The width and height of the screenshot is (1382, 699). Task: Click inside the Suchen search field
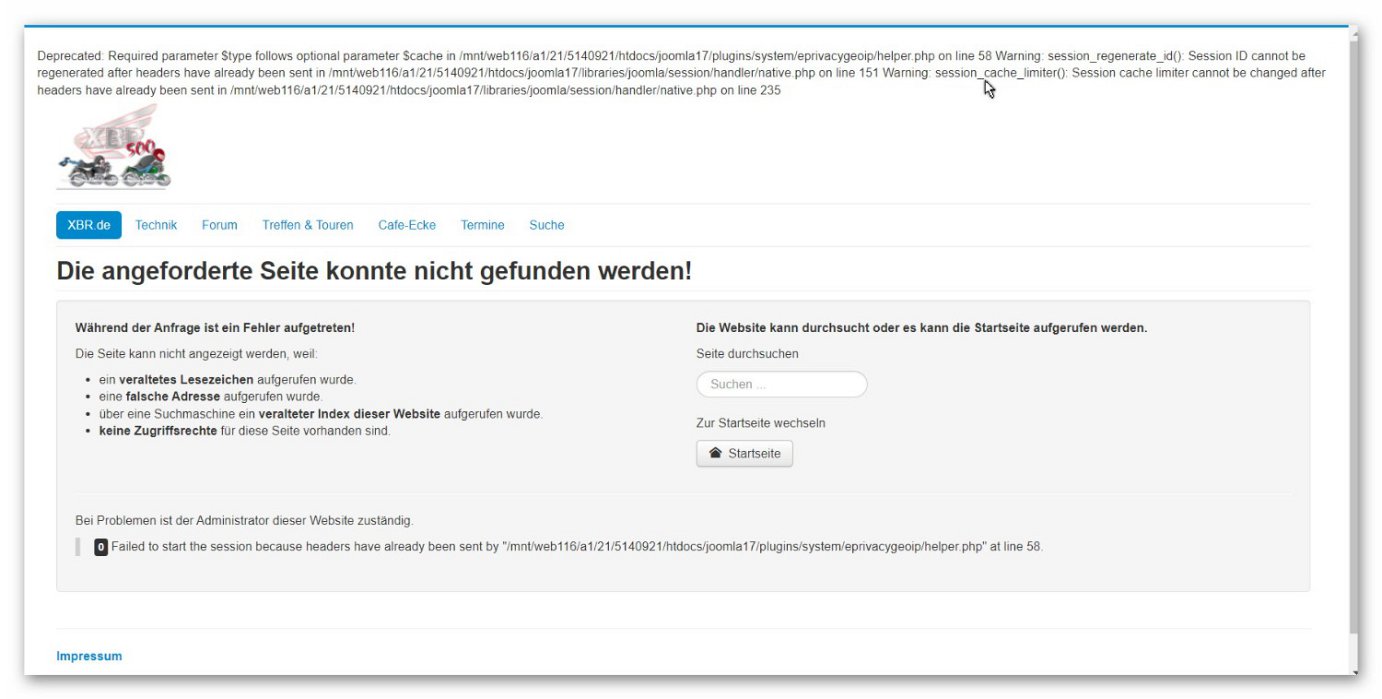[x=780, y=383]
